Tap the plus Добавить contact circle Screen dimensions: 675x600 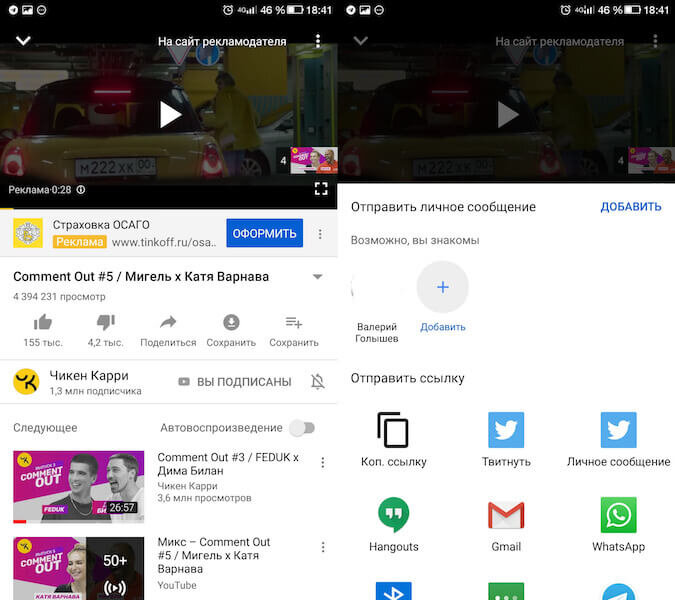tap(443, 287)
